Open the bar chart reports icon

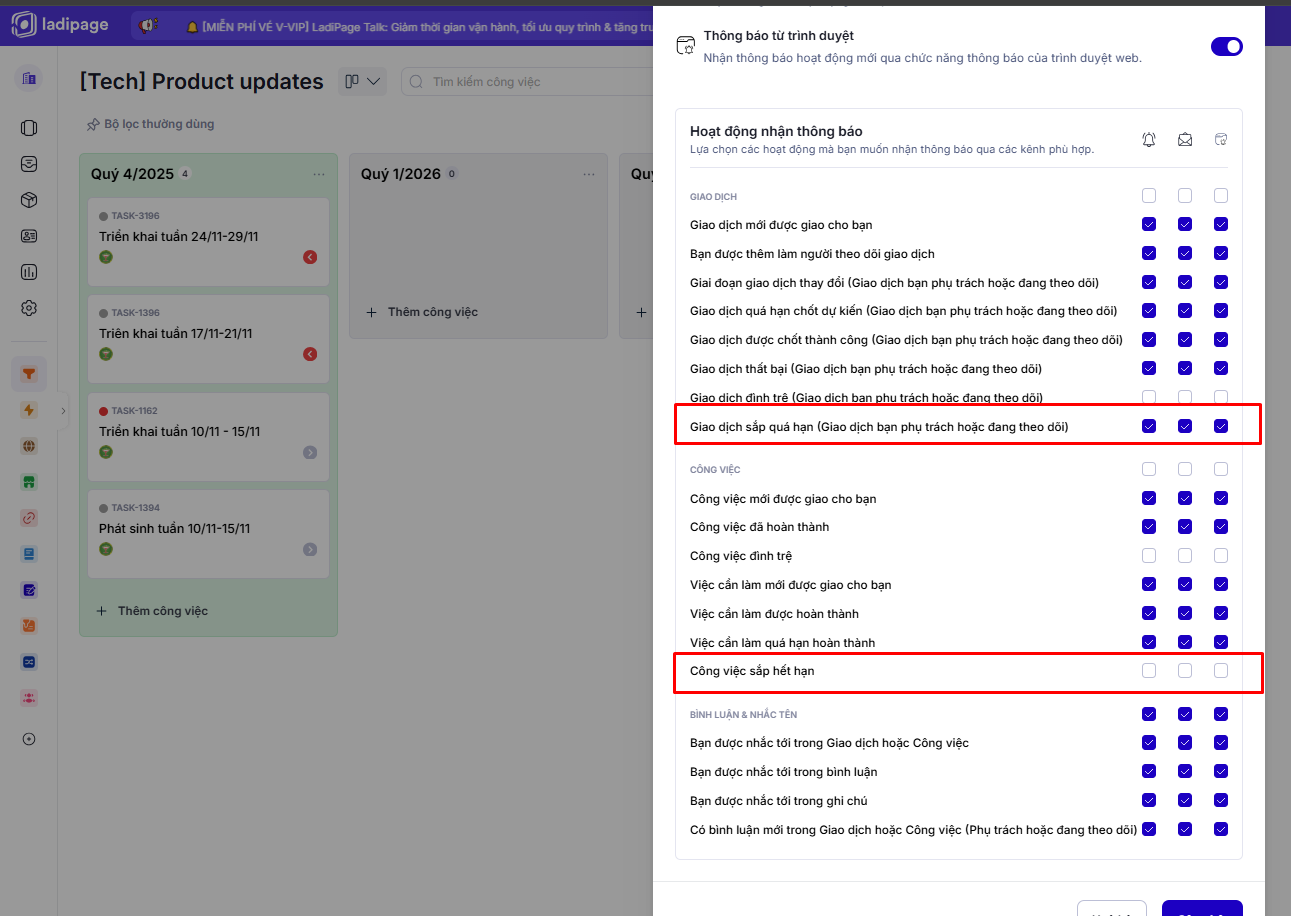[x=29, y=272]
